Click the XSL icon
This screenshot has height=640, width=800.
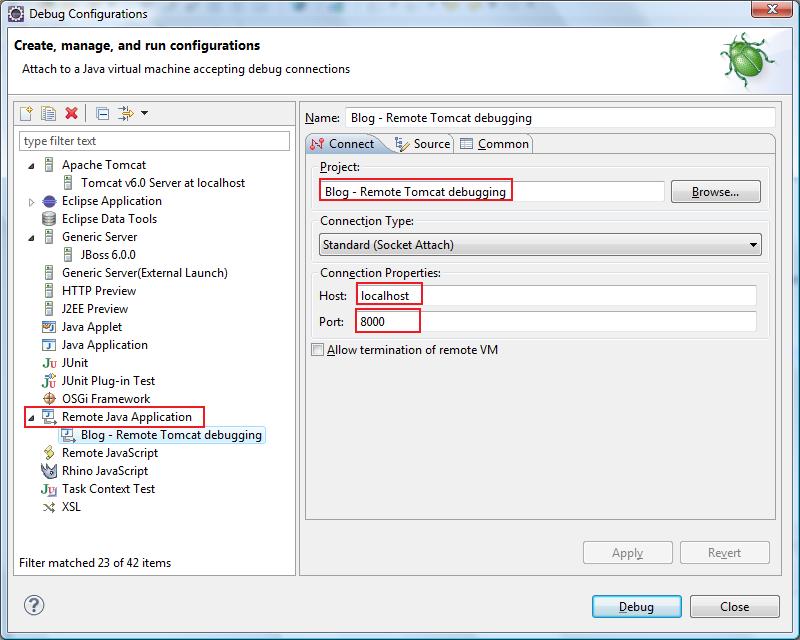coord(49,507)
